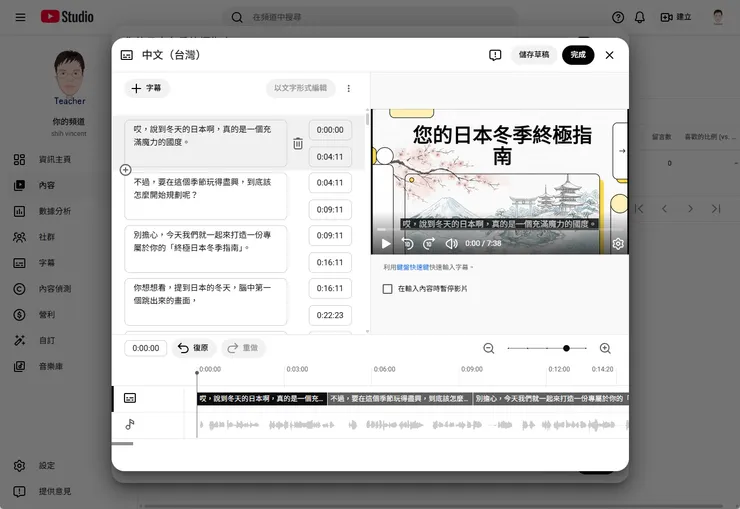This screenshot has width=740, height=509.
Task: Click the 0:06:00 mark on timeline ruler
Action: (385, 369)
